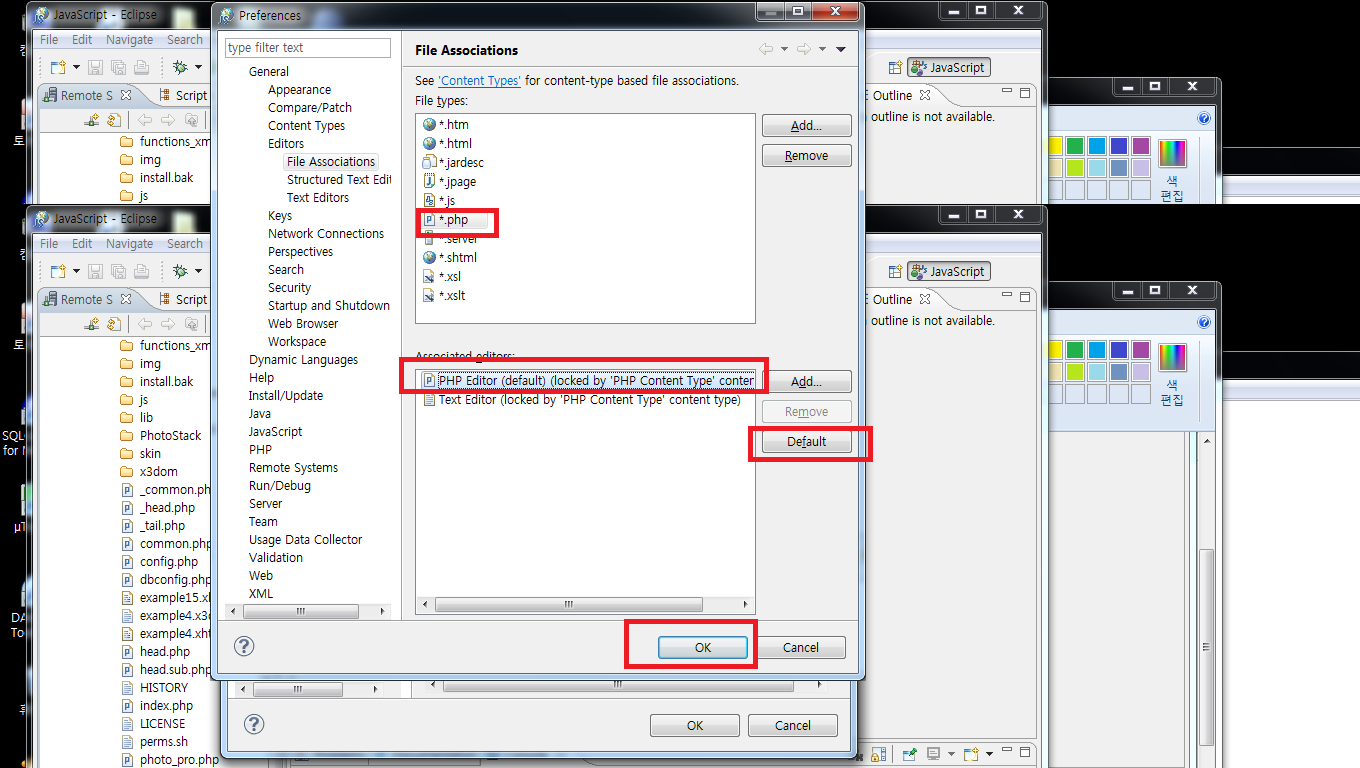Click OK in the Preferences dialog behind

tap(695, 725)
